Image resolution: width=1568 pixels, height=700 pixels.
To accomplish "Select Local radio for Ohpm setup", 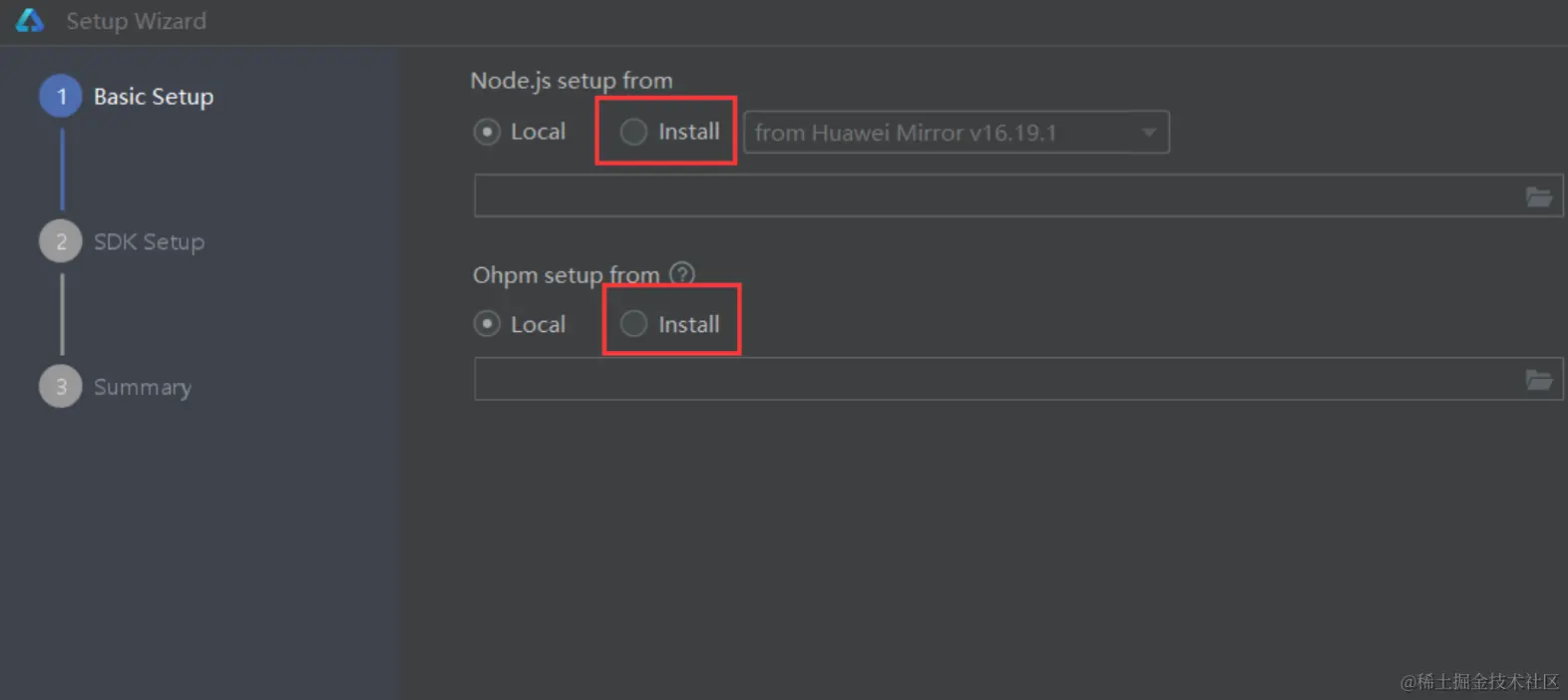I will [x=487, y=324].
